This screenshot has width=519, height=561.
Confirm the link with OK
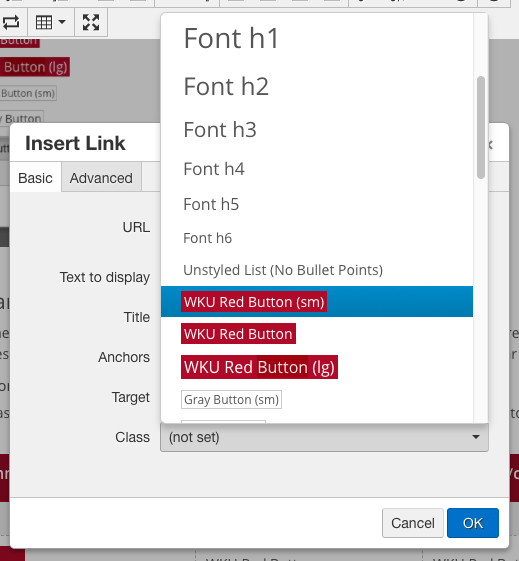[x=473, y=523]
